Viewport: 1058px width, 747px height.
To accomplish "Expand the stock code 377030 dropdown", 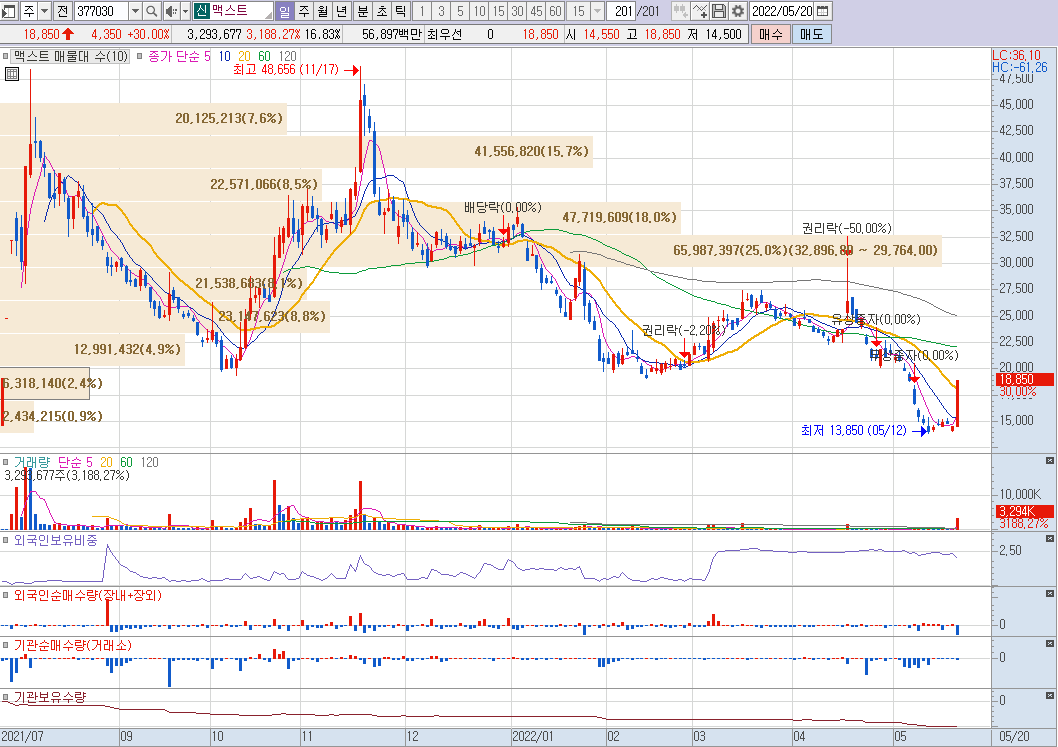I will click(134, 11).
